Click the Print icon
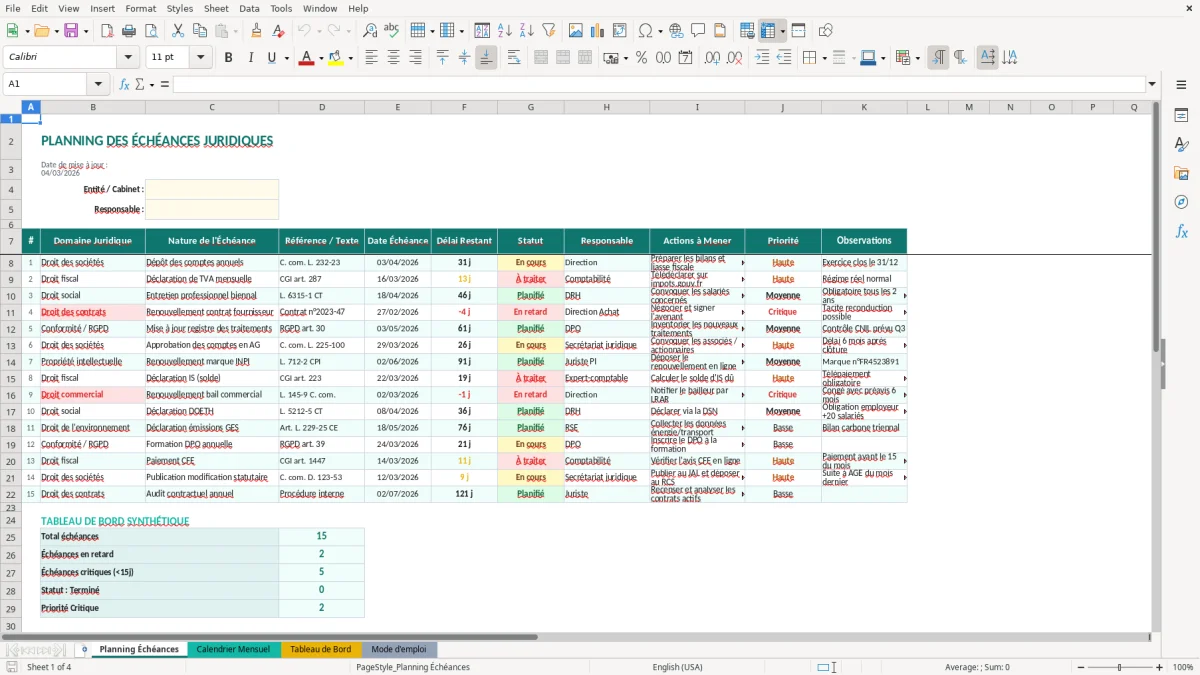The width and height of the screenshot is (1200, 675). pyautogui.click(x=129, y=31)
